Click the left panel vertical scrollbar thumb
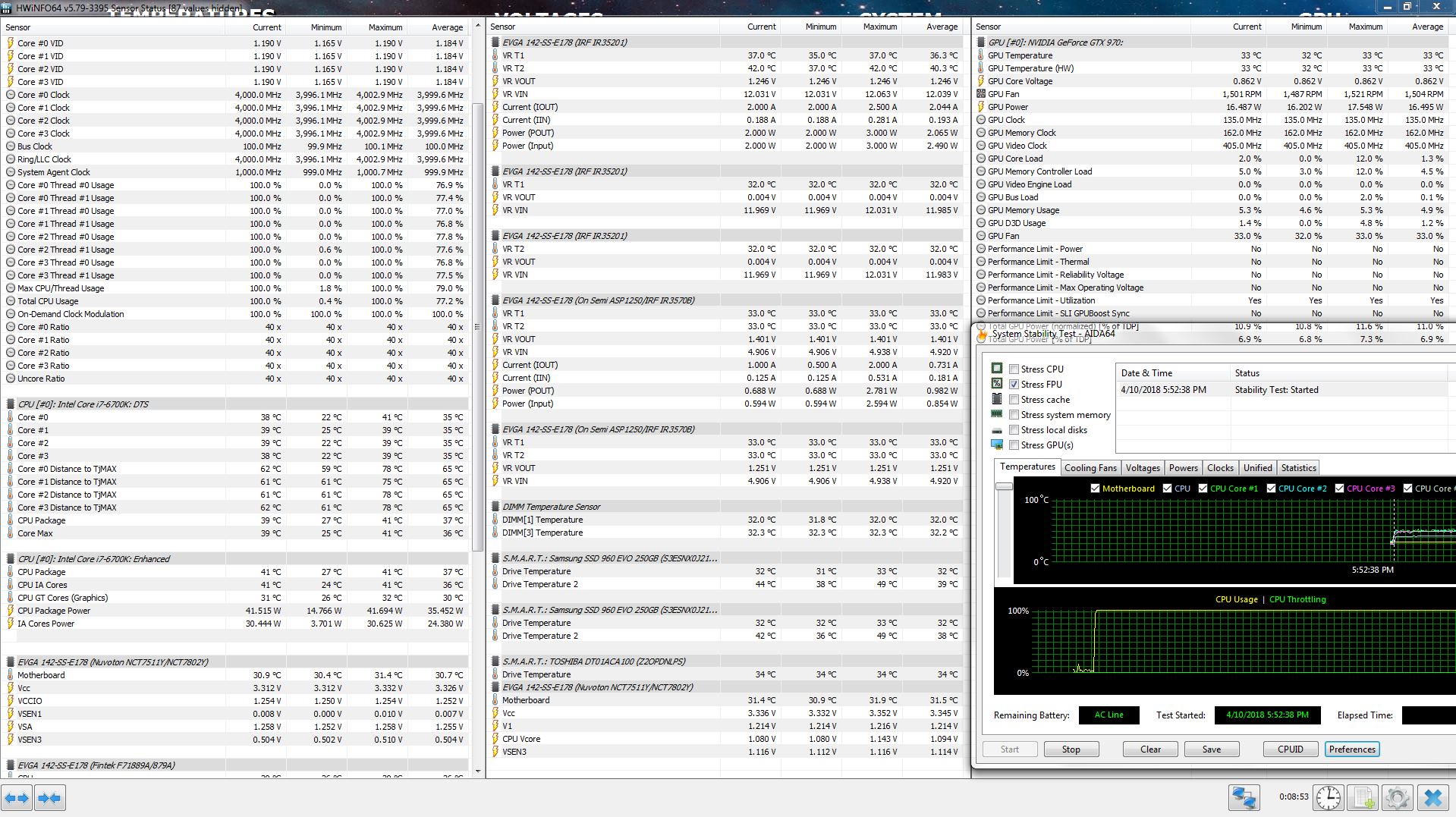 (x=477, y=326)
